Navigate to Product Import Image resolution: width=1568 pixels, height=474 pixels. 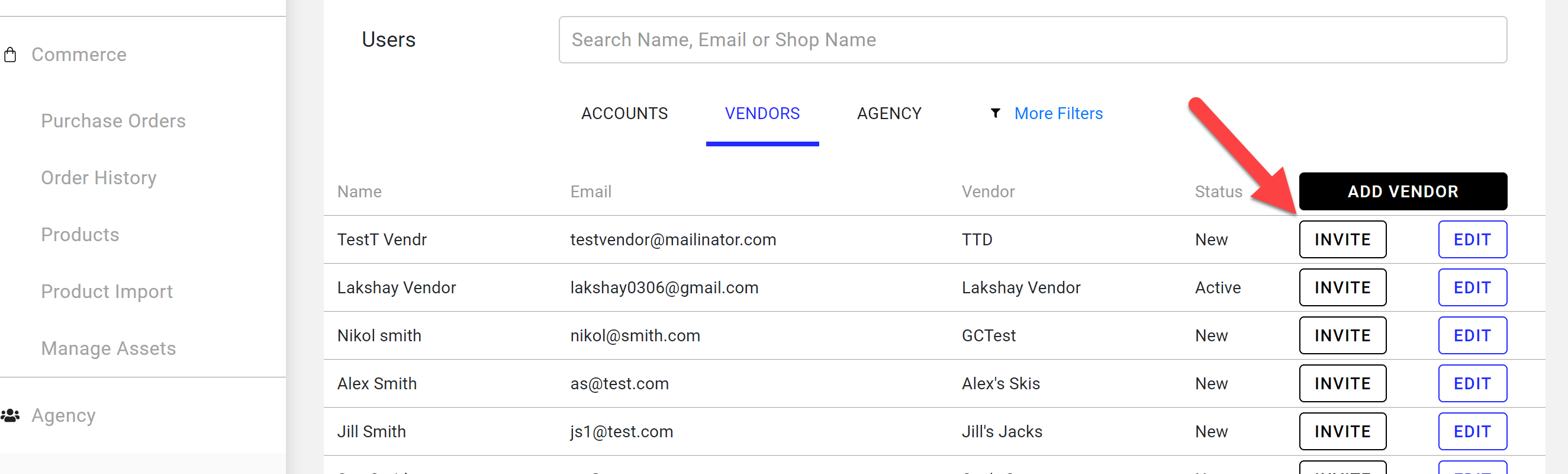pos(107,292)
